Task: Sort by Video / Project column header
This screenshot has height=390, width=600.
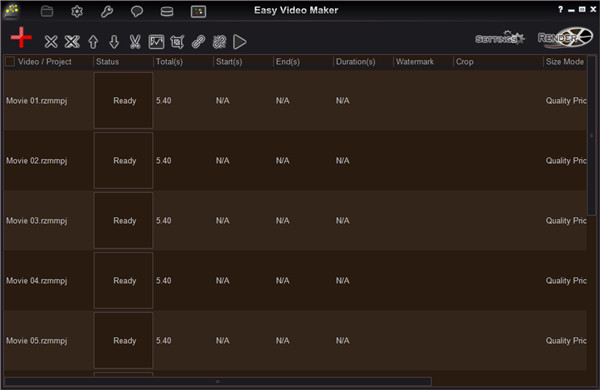Action: click(x=44, y=62)
